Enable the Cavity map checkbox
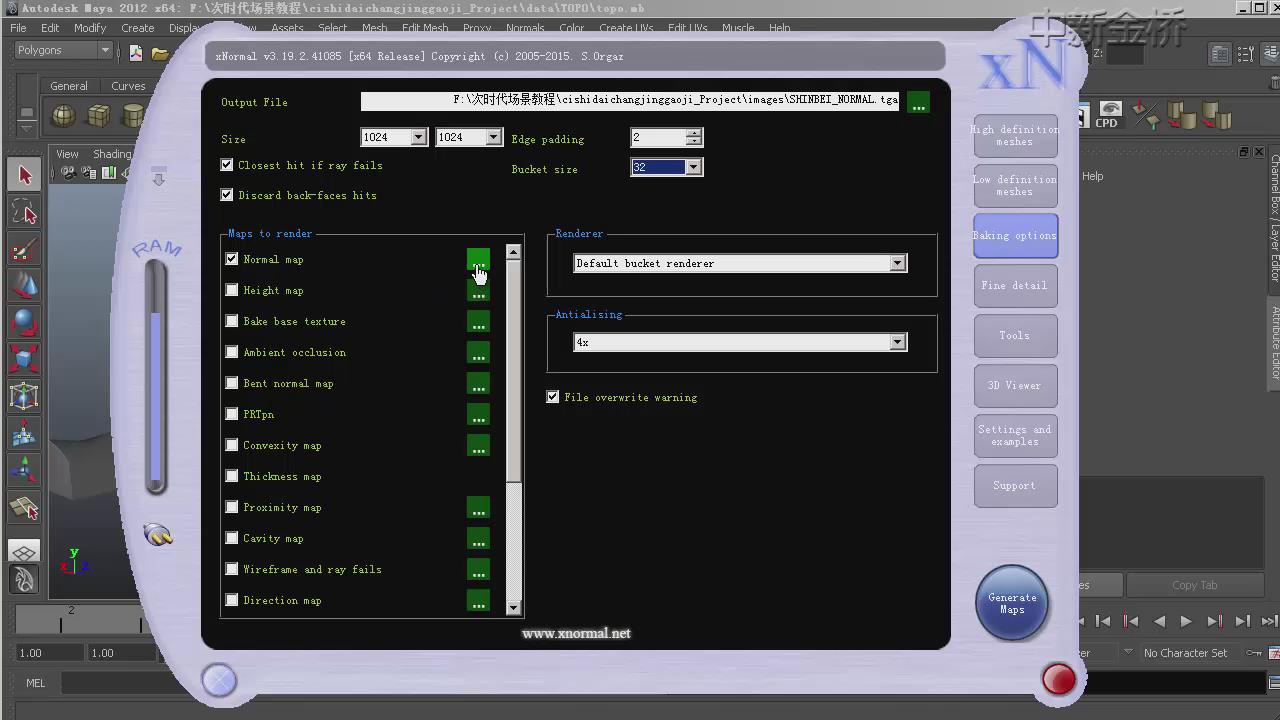The image size is (1280, 720). click(232, 538)
